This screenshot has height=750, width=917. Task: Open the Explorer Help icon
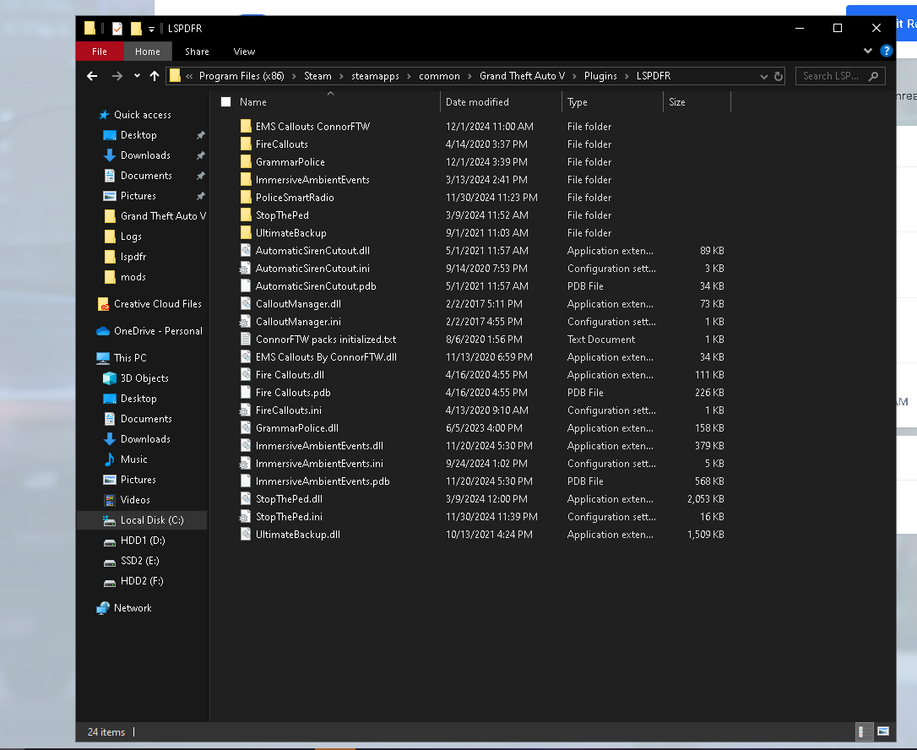(x=887, y=51)
